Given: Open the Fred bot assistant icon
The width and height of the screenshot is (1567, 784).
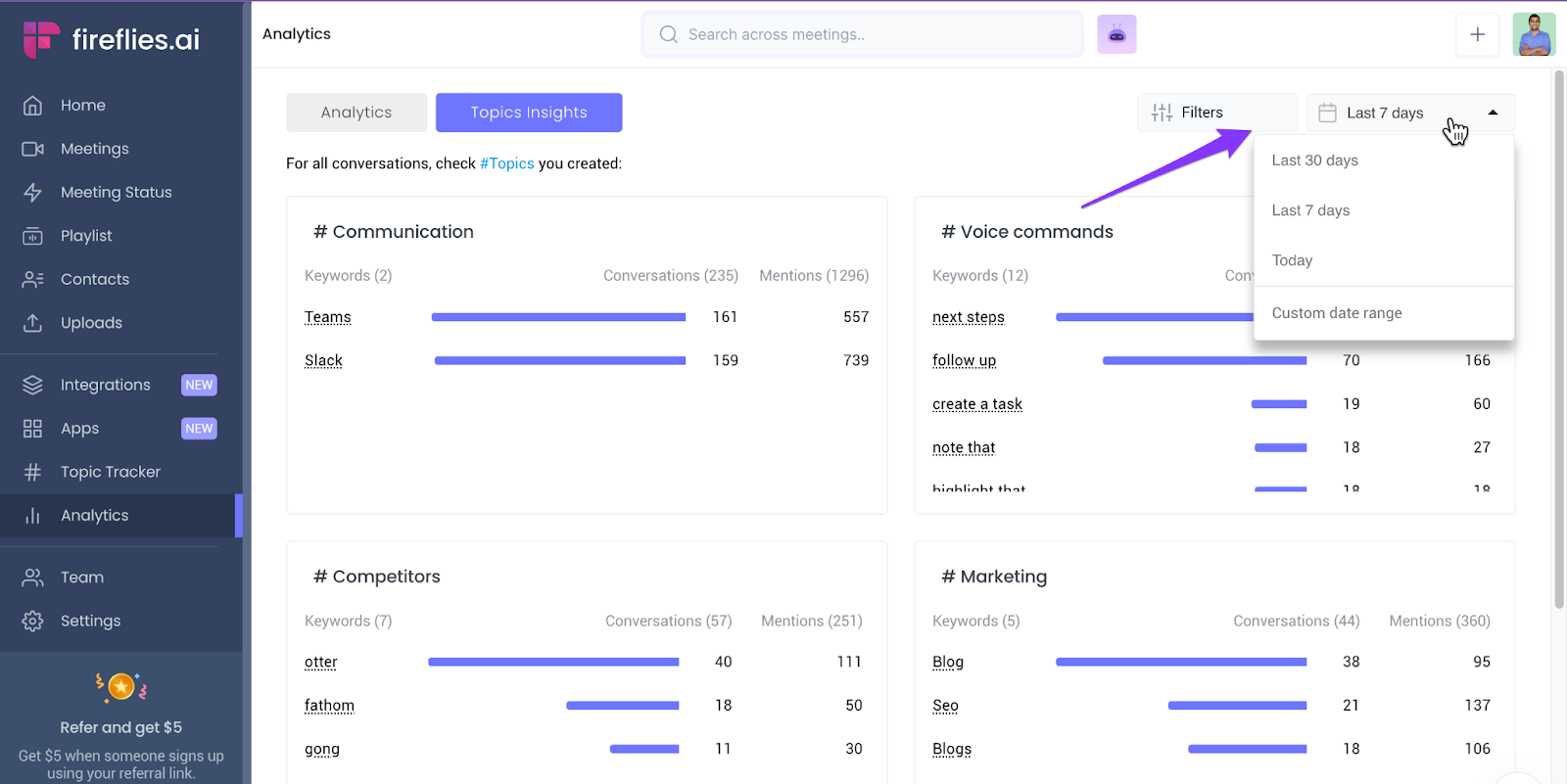Looking at the screenshot, I should pos(1116,34).
